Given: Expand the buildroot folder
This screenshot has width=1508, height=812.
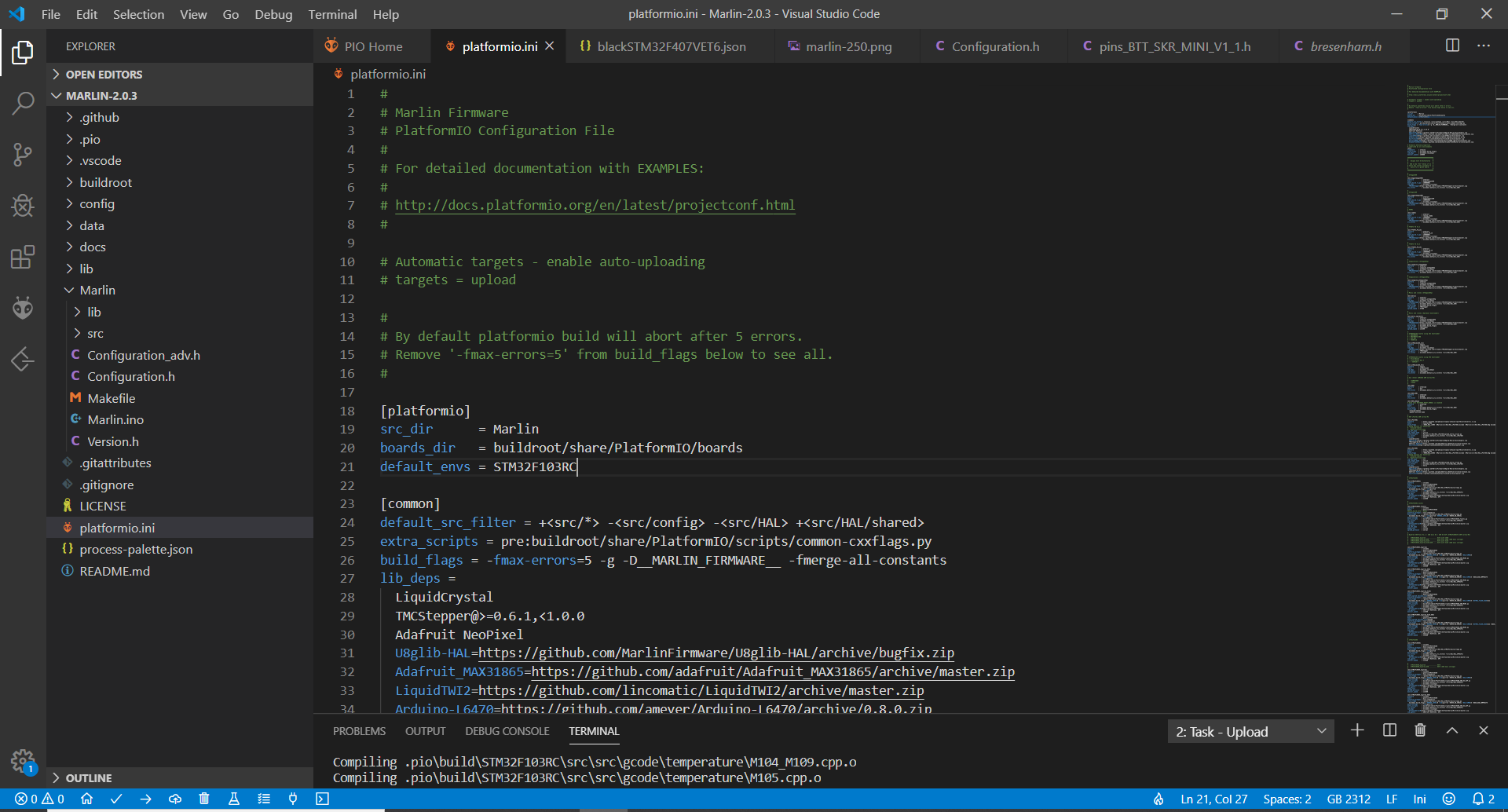Looking at the screenshot, I should pyautogui.click(x=105, y=182).
